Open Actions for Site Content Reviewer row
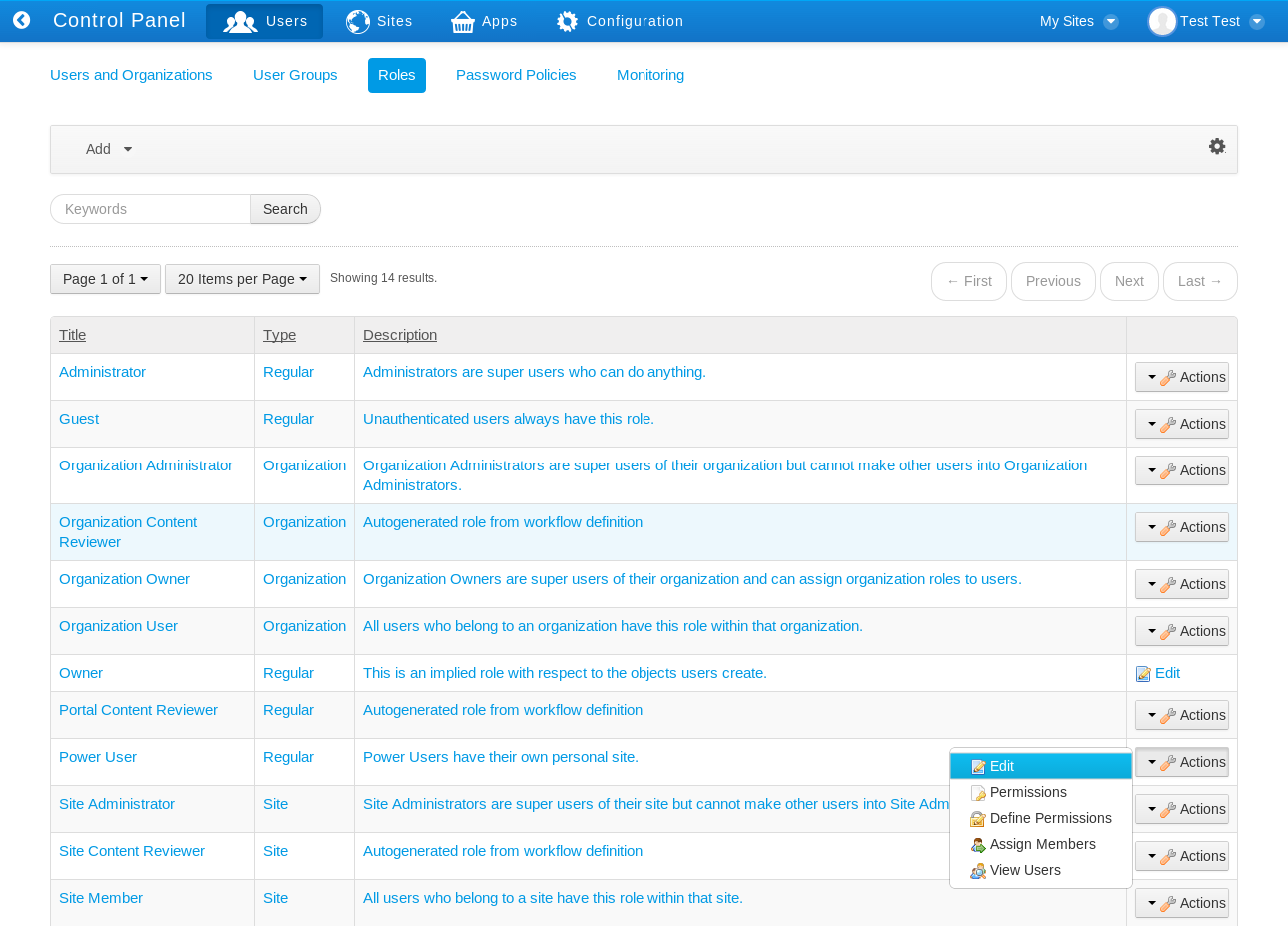Screen dimensions: 1288x926 tap(1182, 856)
